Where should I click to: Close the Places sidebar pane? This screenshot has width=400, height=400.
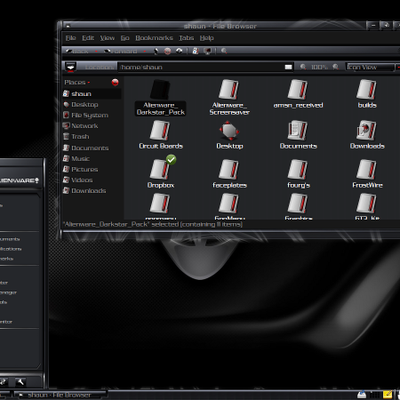click(x=115, y=82)
